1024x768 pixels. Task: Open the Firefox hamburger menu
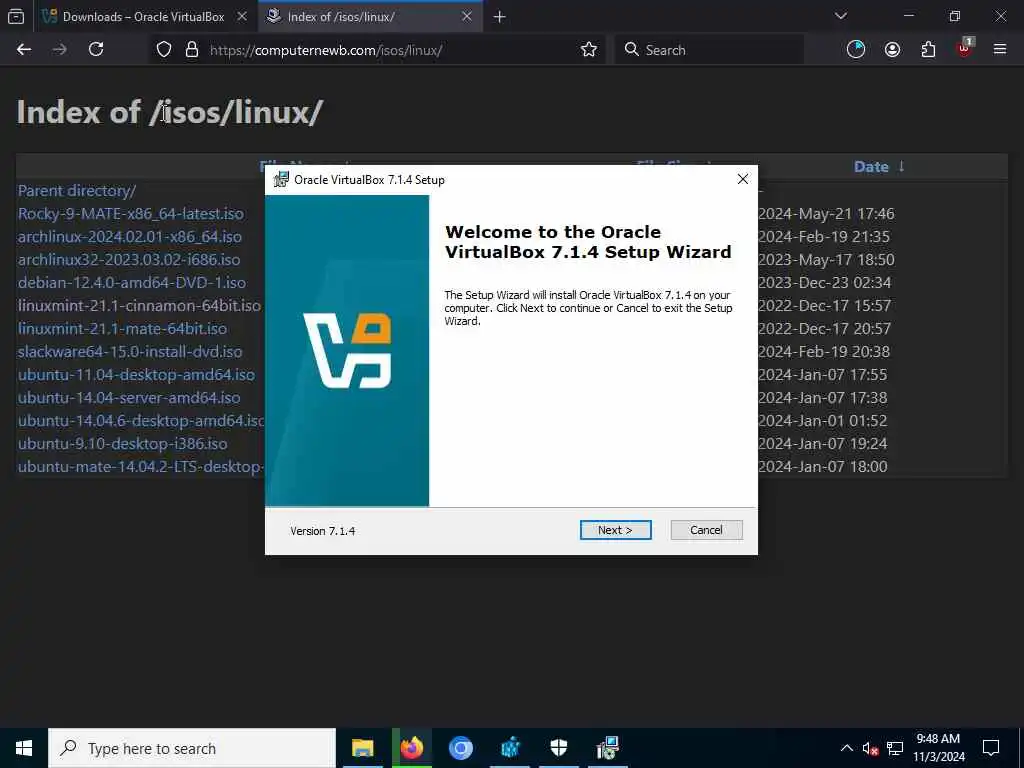point(1000,50)
